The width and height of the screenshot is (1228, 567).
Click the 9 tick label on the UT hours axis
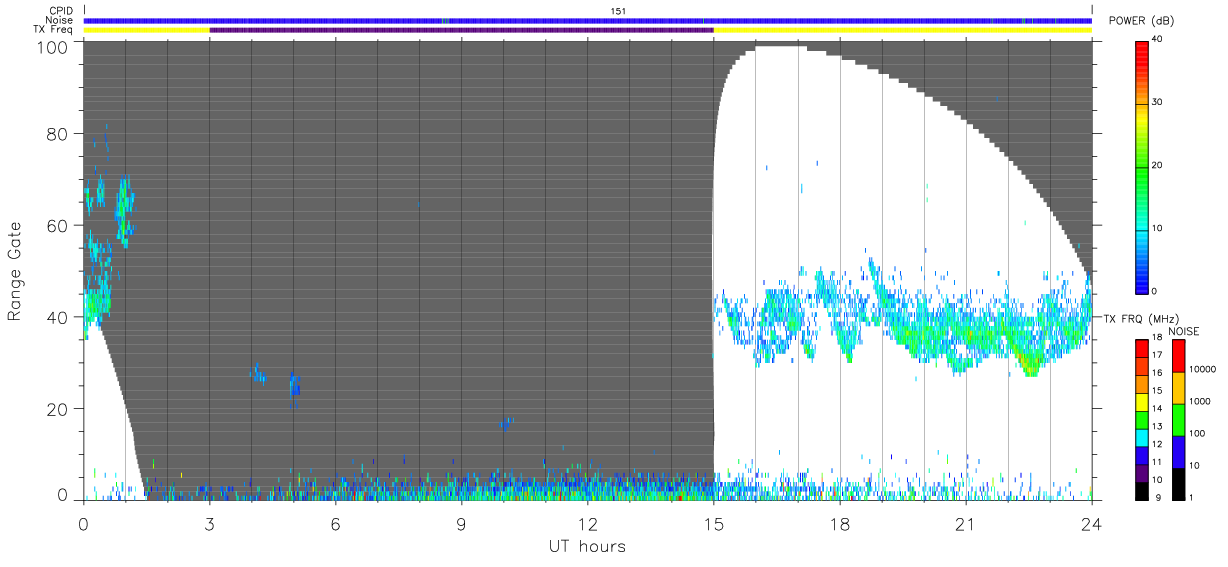[462, 524]
